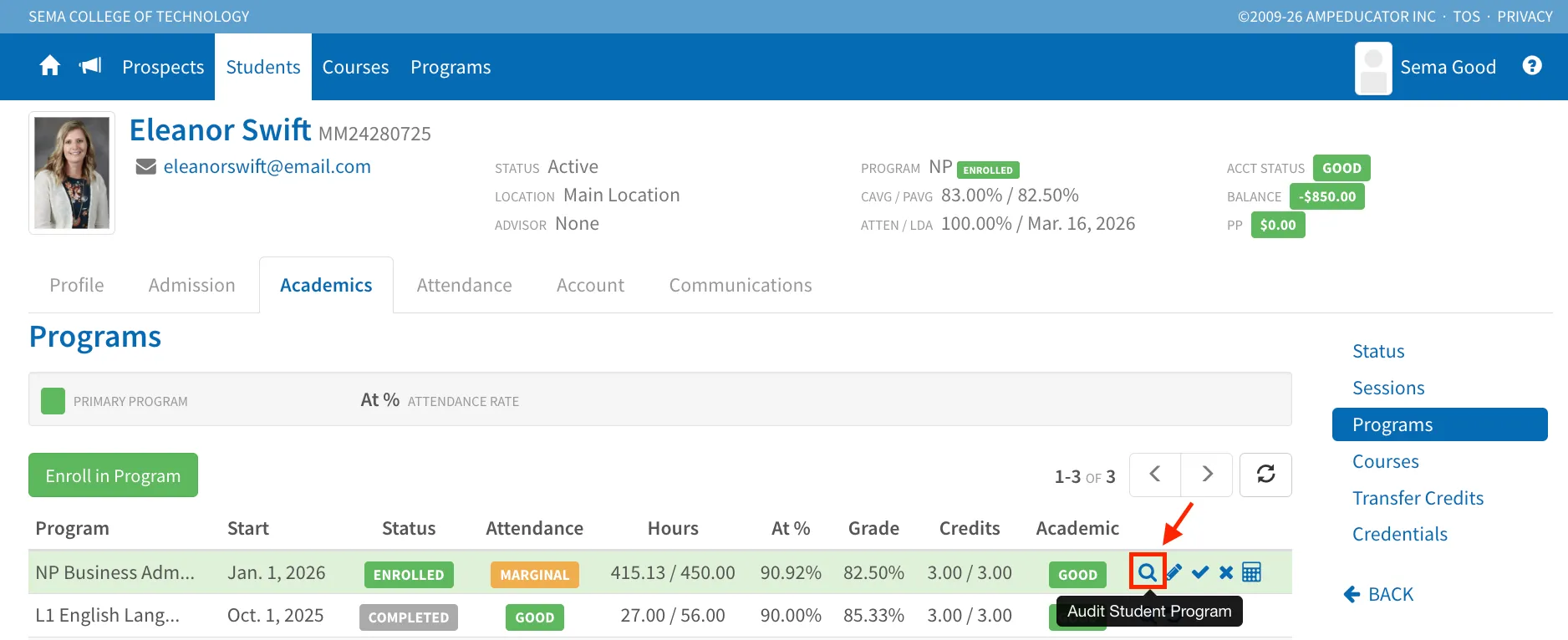Click the -$850.00 balance badge
Screen dimensions: 1568x640
pyautogui.click(x=1327, y=196)
